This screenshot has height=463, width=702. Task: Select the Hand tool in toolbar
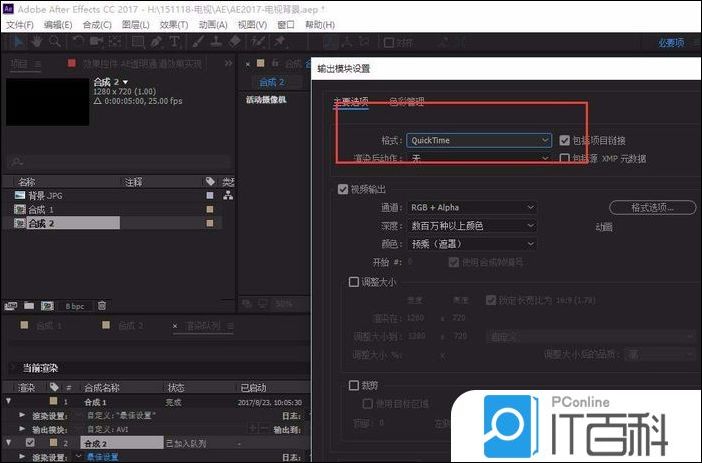[x=35, y=42]
